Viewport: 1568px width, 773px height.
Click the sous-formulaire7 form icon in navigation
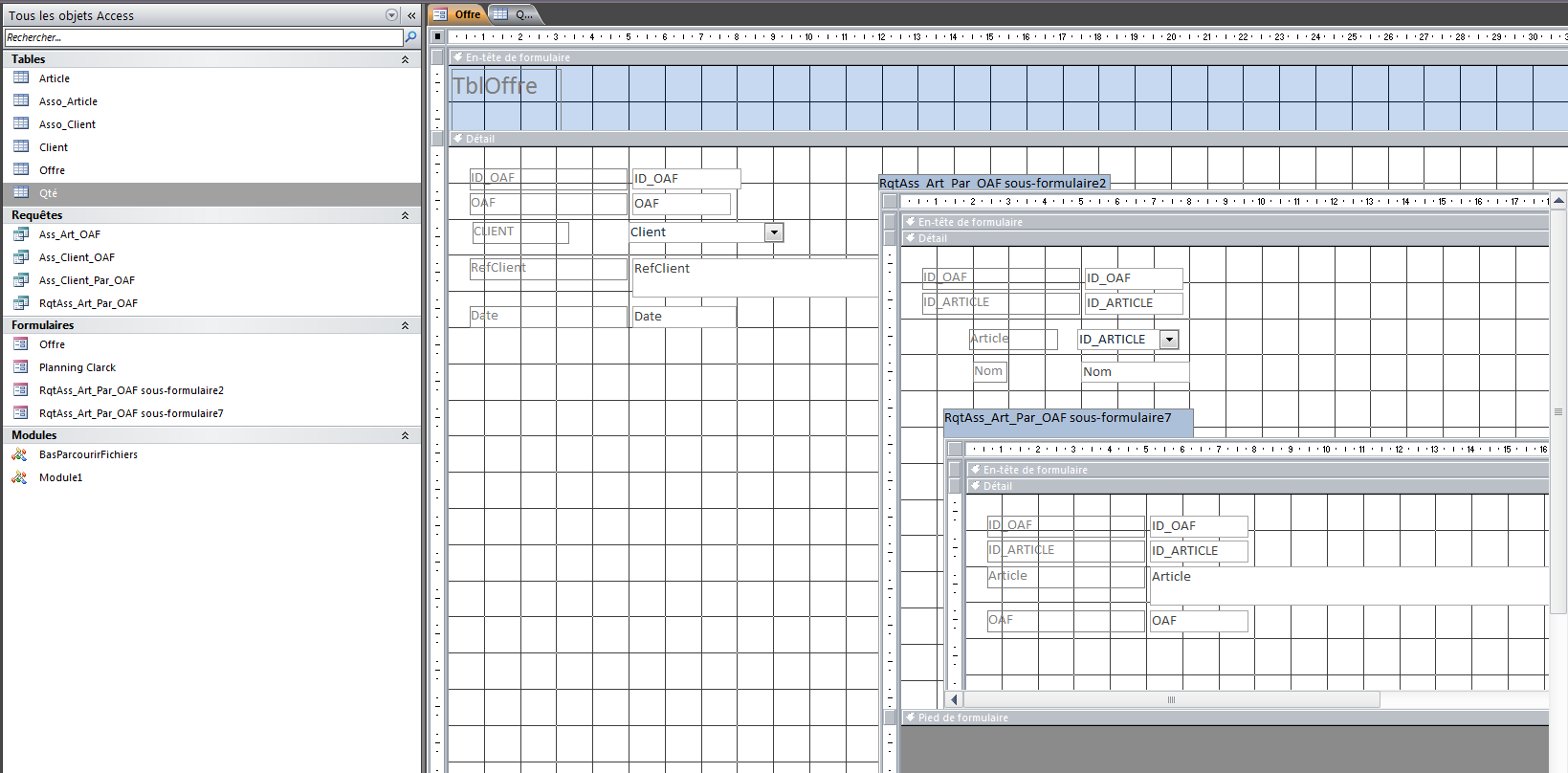pos(21,412)
